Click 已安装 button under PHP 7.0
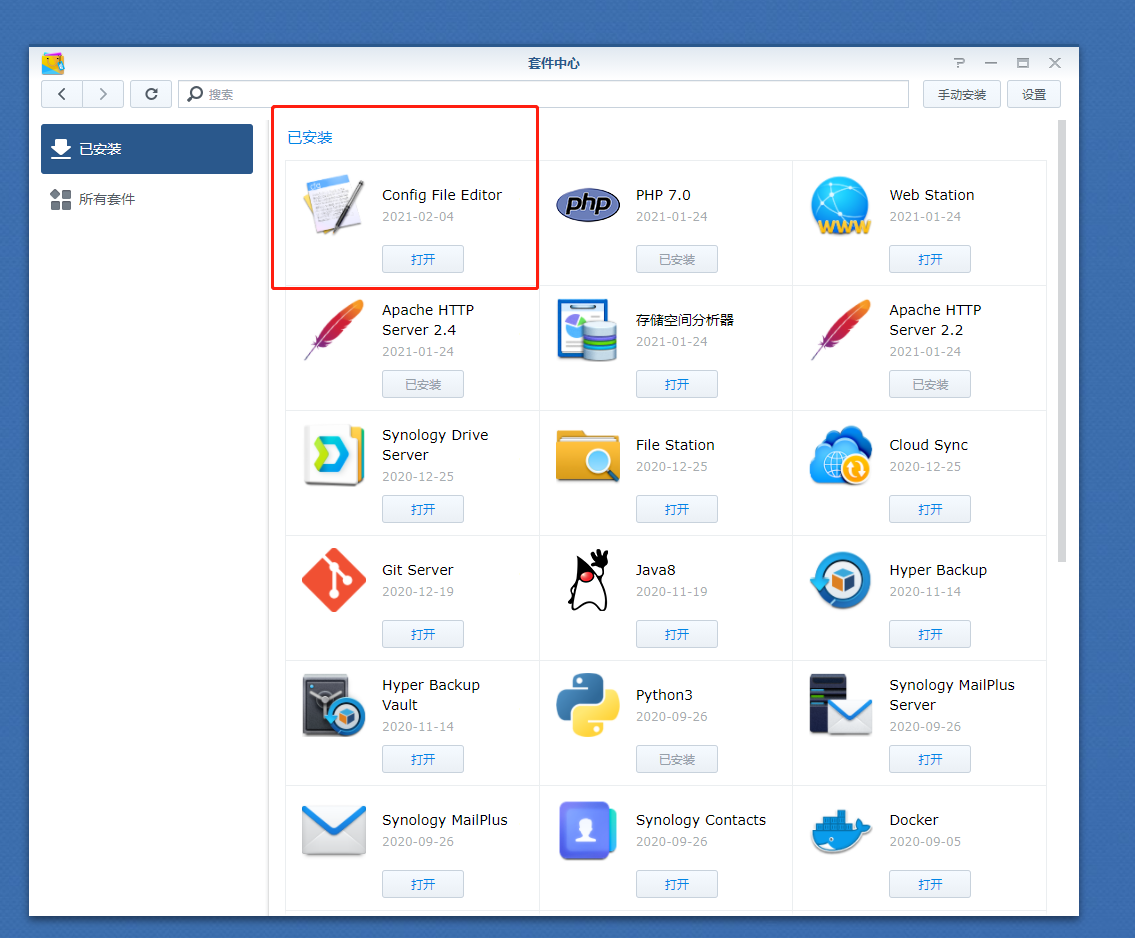 pos(677,259)
